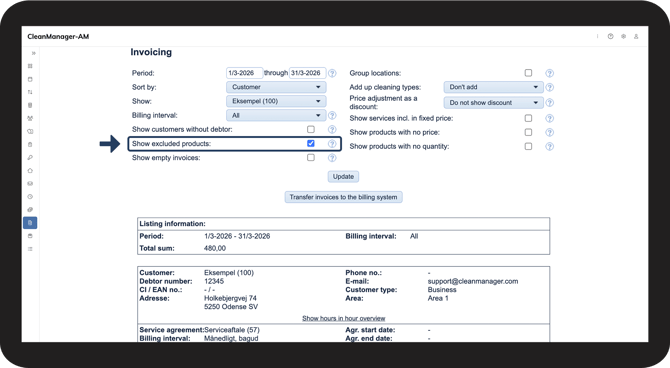This screenshot has height=368, width=670.
Task: Open help for Group locations
Action: 550,73
